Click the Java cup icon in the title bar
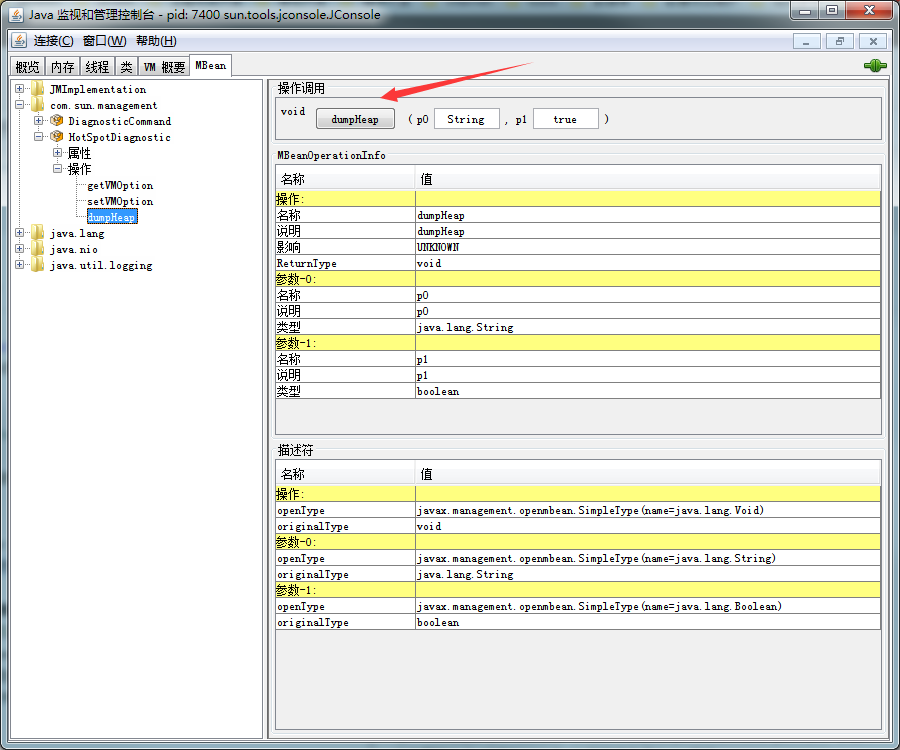This screenshot has height=750, width=900. click(17, 15)
